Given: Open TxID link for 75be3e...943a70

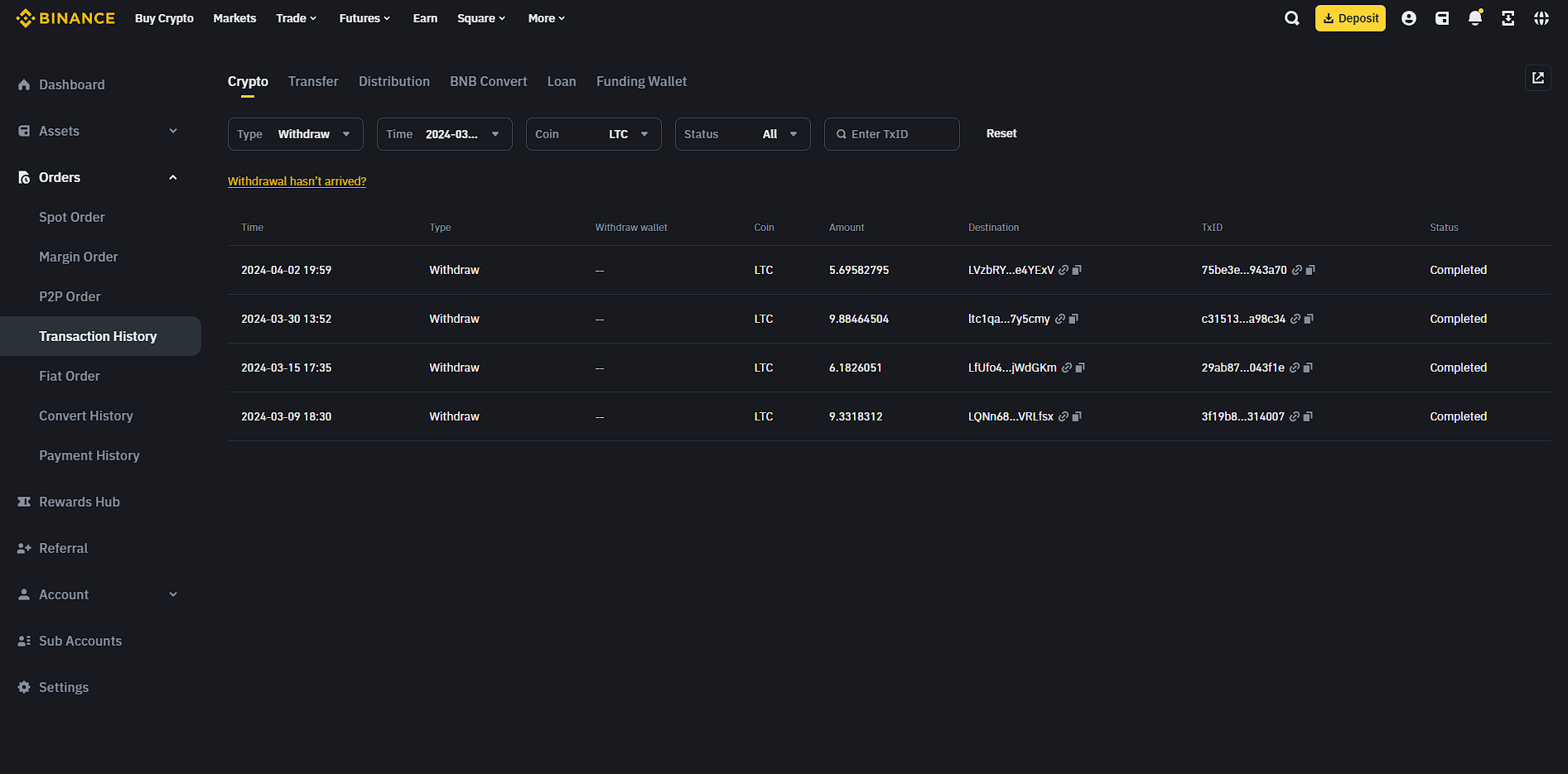Looking at the screenshot, I should pos(1297,270).
